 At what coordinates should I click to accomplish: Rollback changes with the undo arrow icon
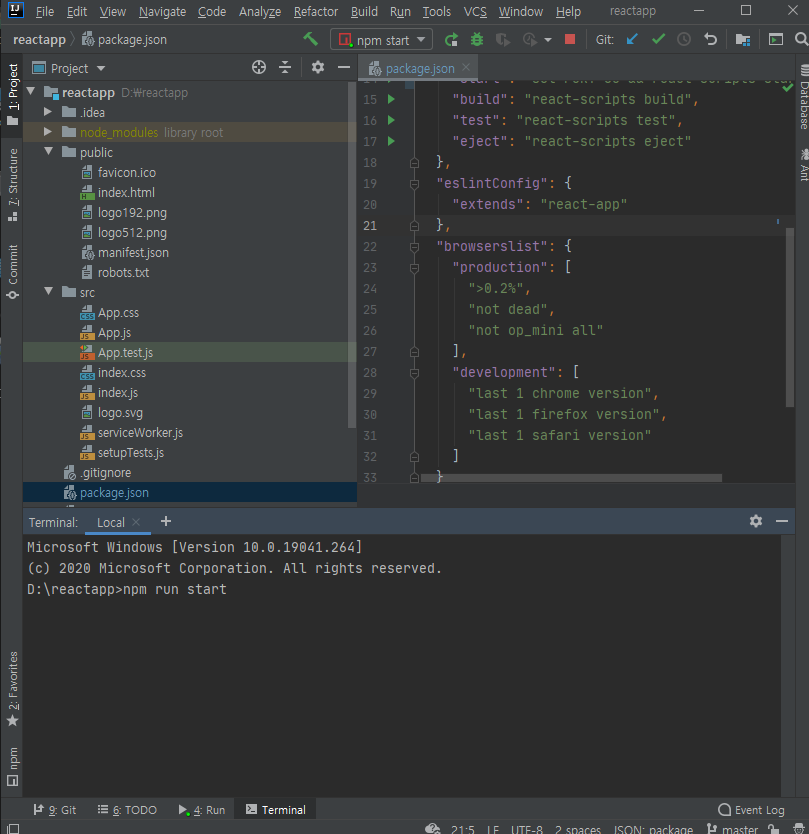[711, 39]
